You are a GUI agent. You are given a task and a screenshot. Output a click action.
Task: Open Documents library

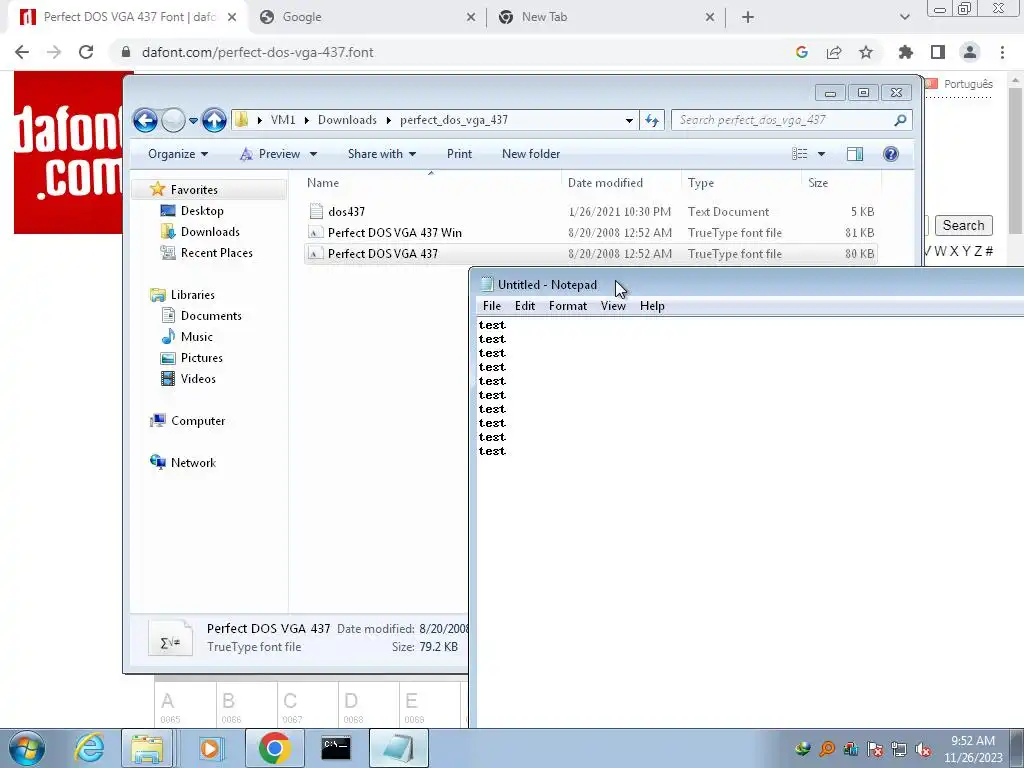pyautogui.click(x=211, y=316)
